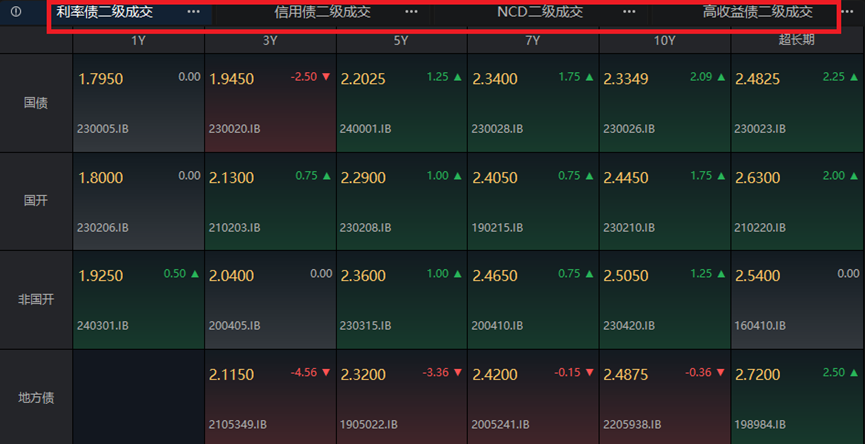
Task: Select the 地方债 row label
Action: [37, 397]
